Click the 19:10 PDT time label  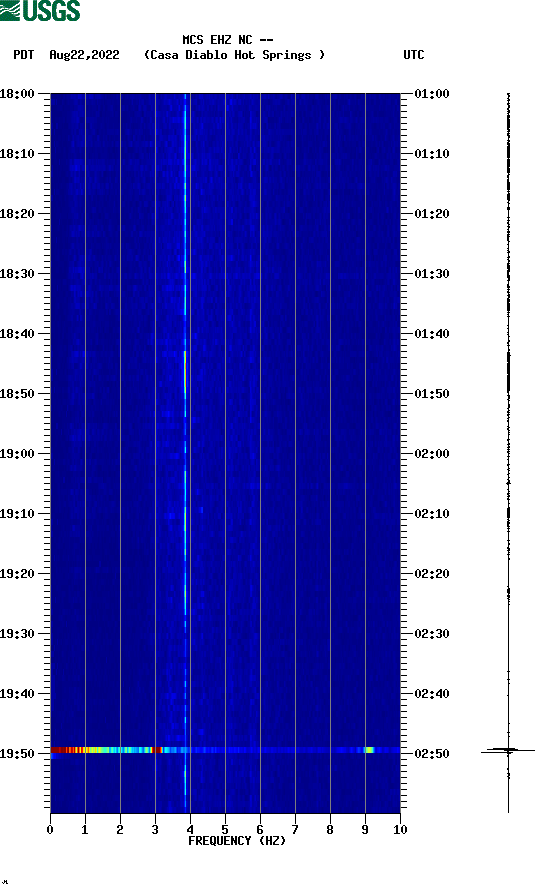click(x=17, y=514)
